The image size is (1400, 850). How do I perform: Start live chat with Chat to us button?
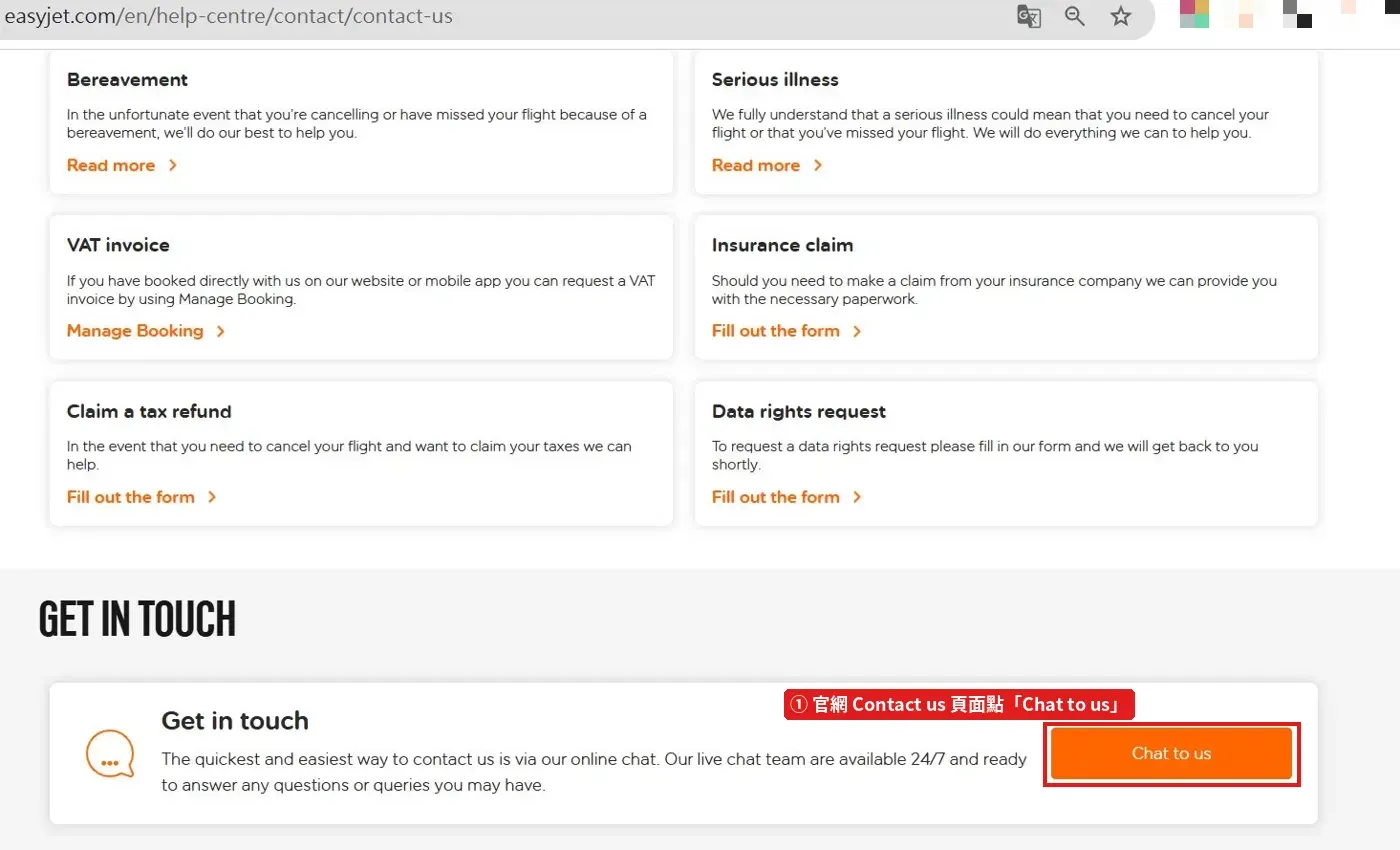click(1171, 753)
